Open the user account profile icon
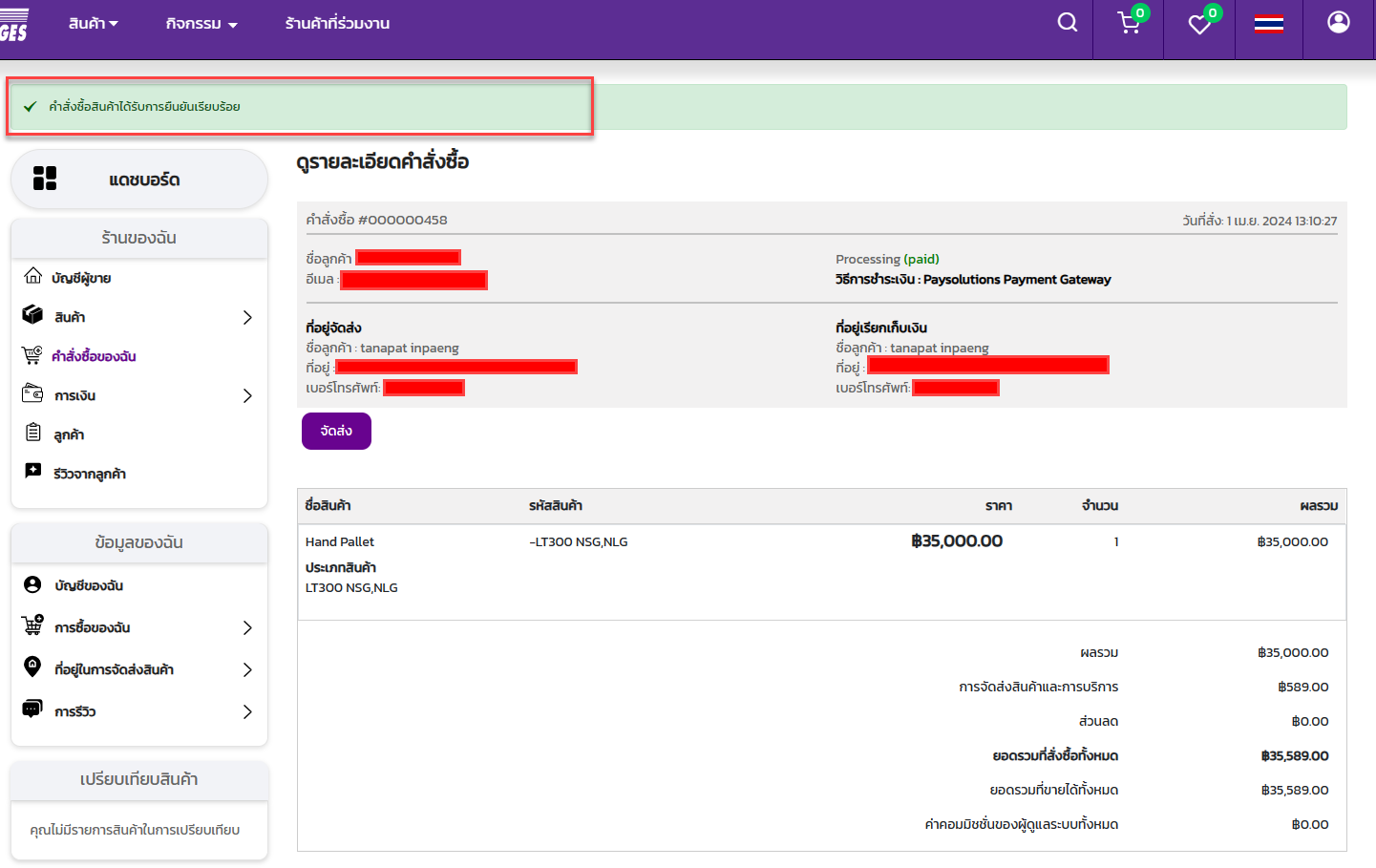 pyautogui.click(x=1338, y=23)
